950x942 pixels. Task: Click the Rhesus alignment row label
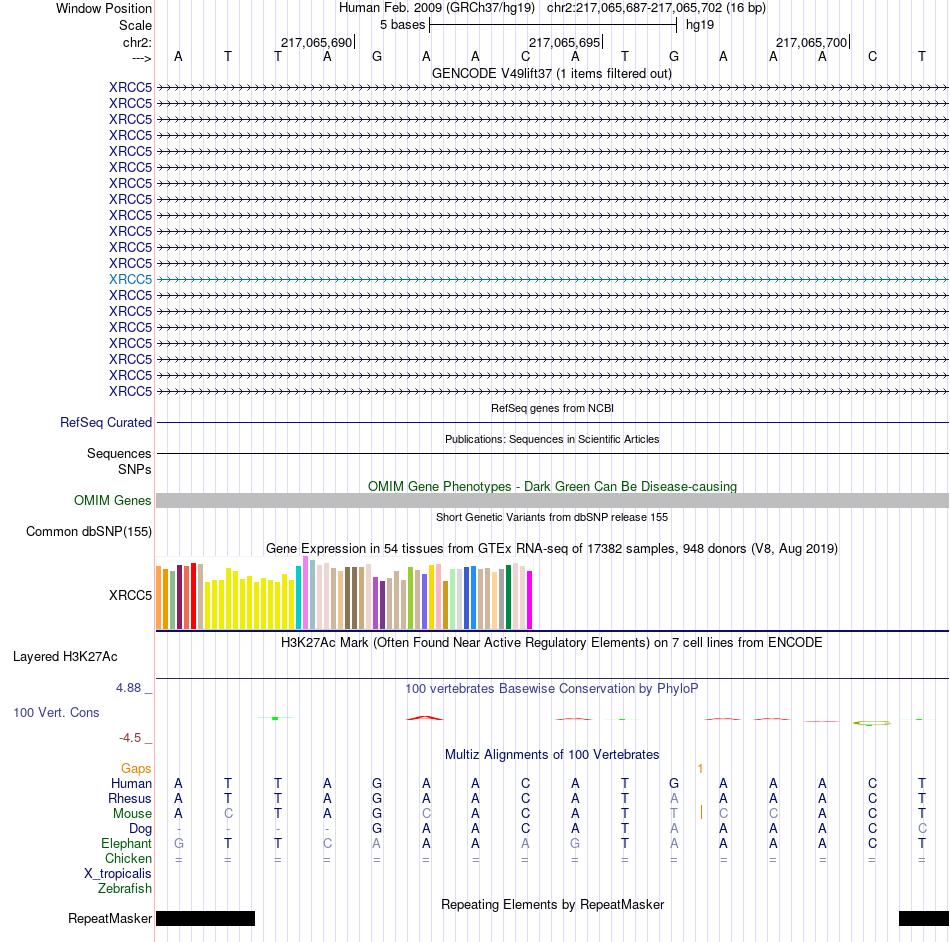pos(130,798)
